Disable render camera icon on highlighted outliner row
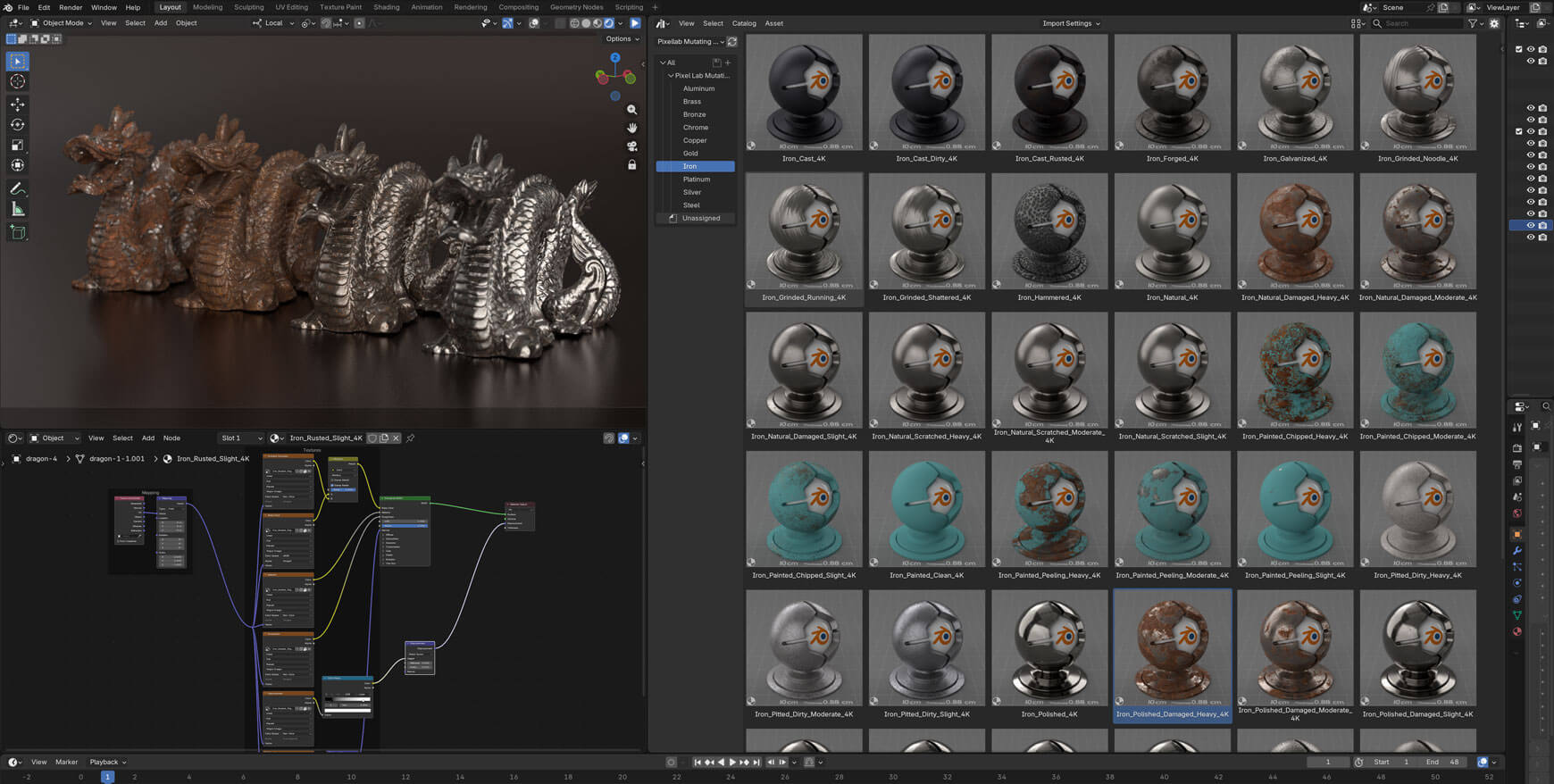 point(1542,226)
